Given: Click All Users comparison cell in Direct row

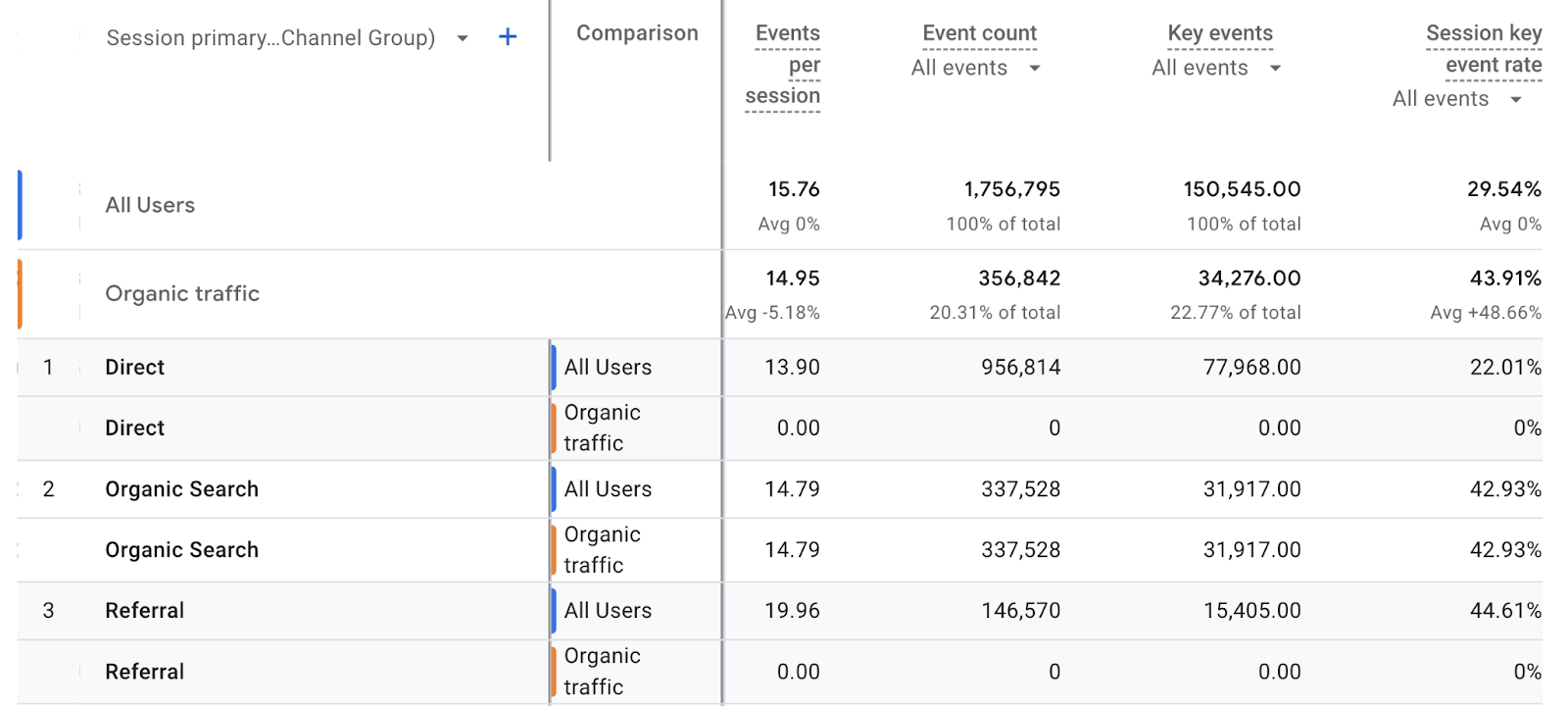Looking at the screenshot, I should 608,367.
